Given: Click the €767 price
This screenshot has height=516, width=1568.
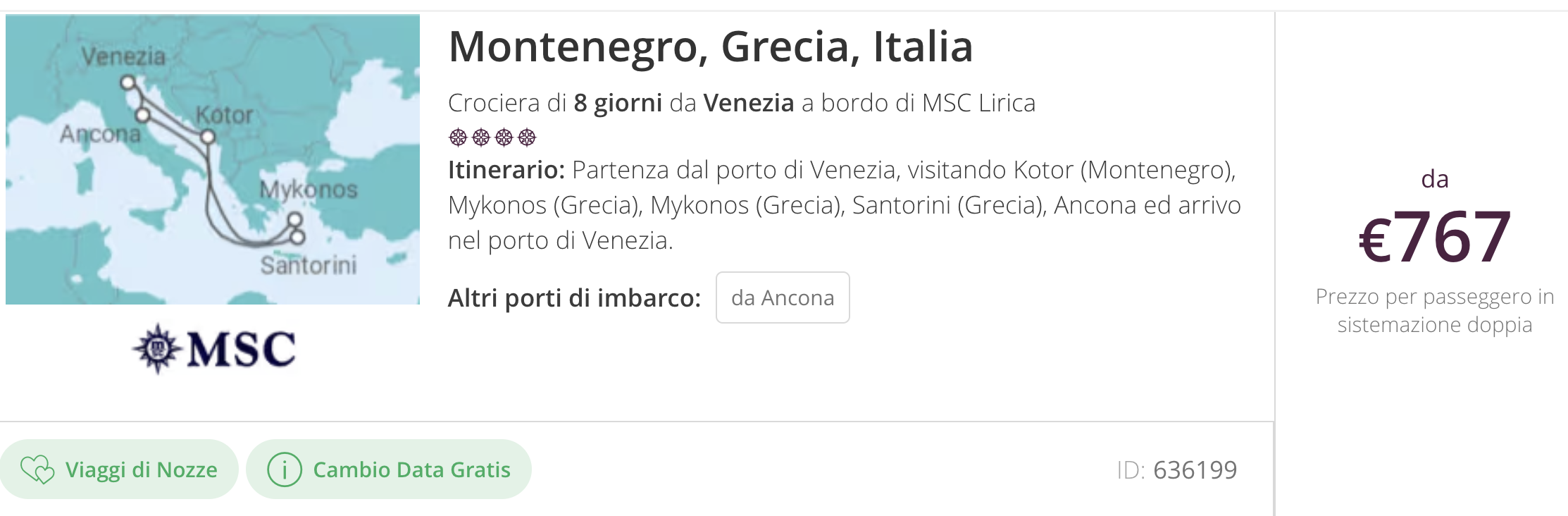Looking at the screenshot, I should coord(1435,238).
